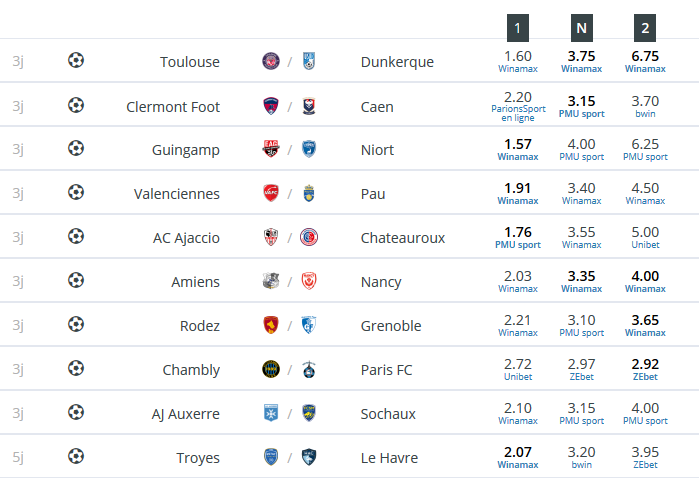The image size is (699, 488).
Task: Click the soccer ball icon in the Rodez row
Action: tap(76, 324)
